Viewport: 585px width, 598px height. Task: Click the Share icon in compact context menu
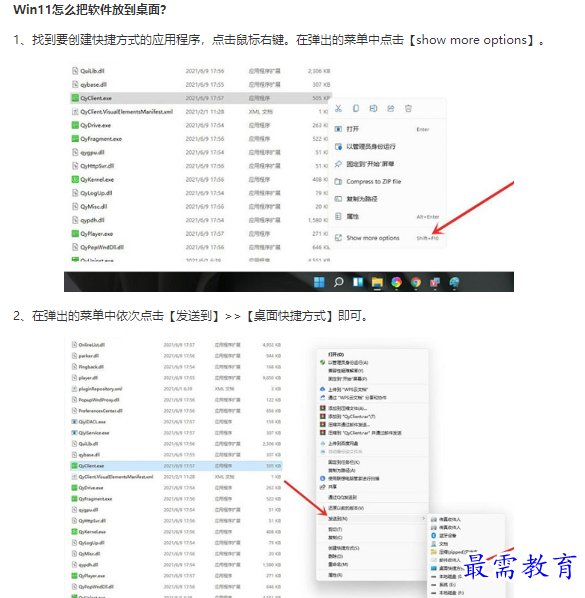[391, 109]
